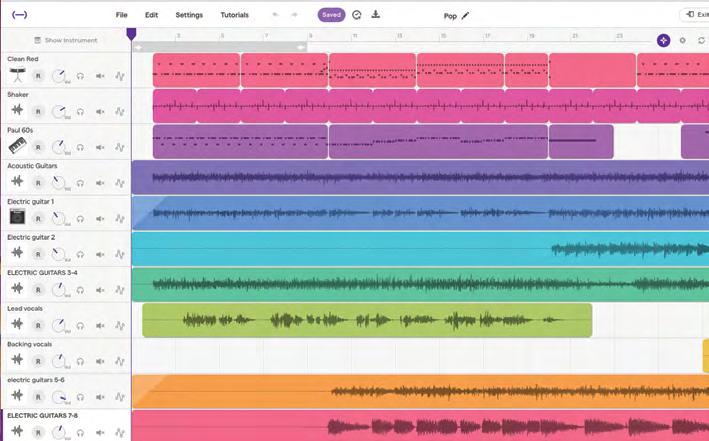Viewport: 709px width, 441px height.
Task: Toggle cycle loop icon at top right
Action: (x=702, y=40)
